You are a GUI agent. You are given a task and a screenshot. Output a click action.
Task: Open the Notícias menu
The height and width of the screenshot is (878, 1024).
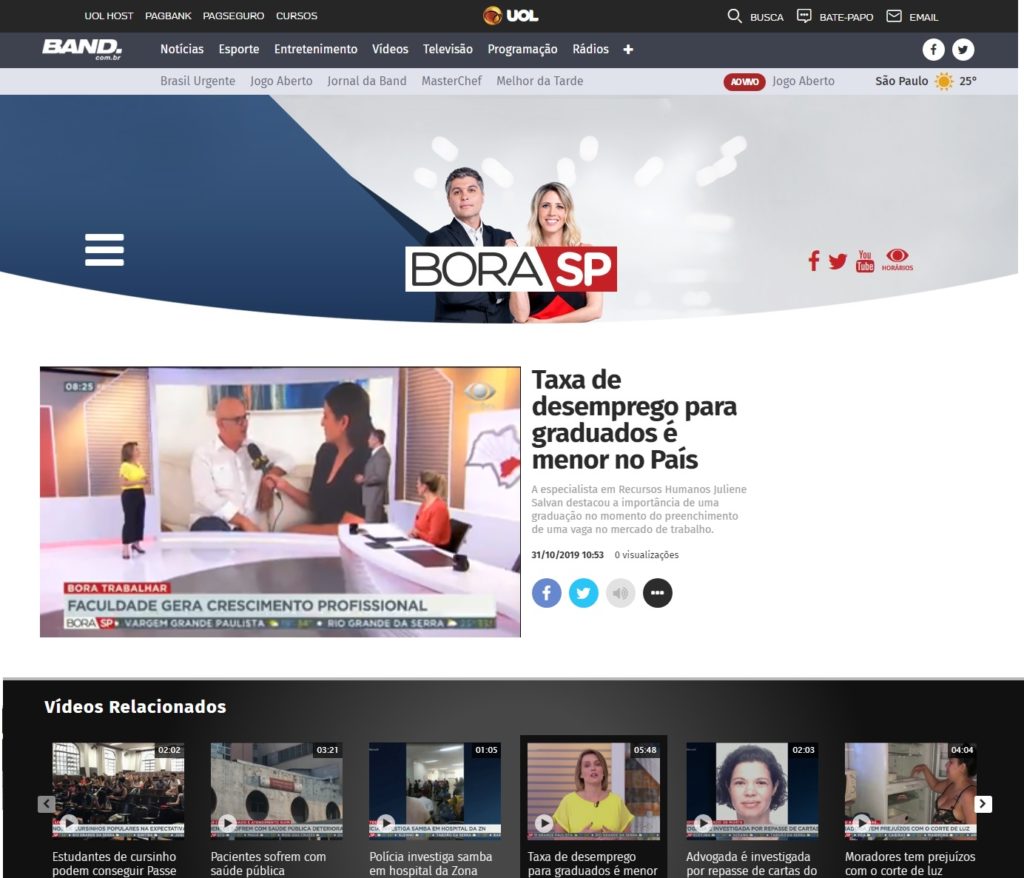[x=182, y=49]
